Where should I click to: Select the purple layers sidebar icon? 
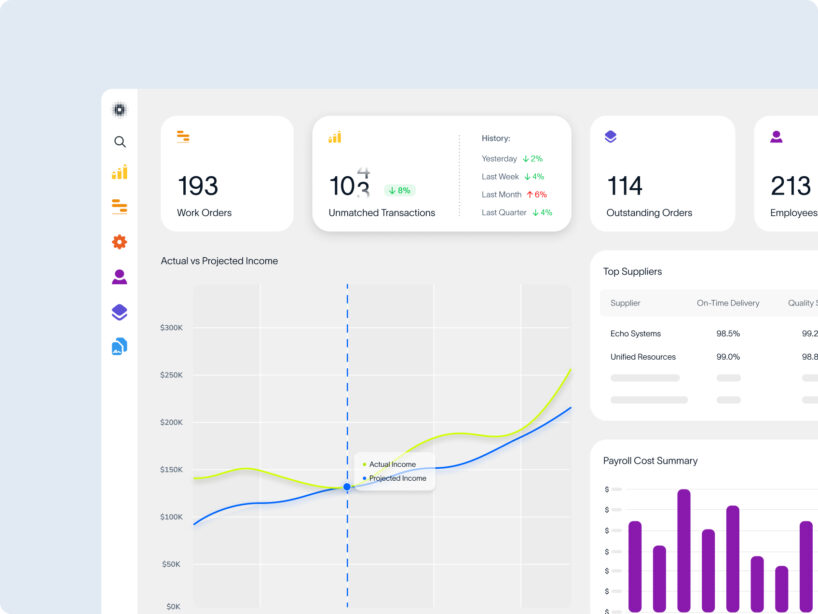click(120, 312)
